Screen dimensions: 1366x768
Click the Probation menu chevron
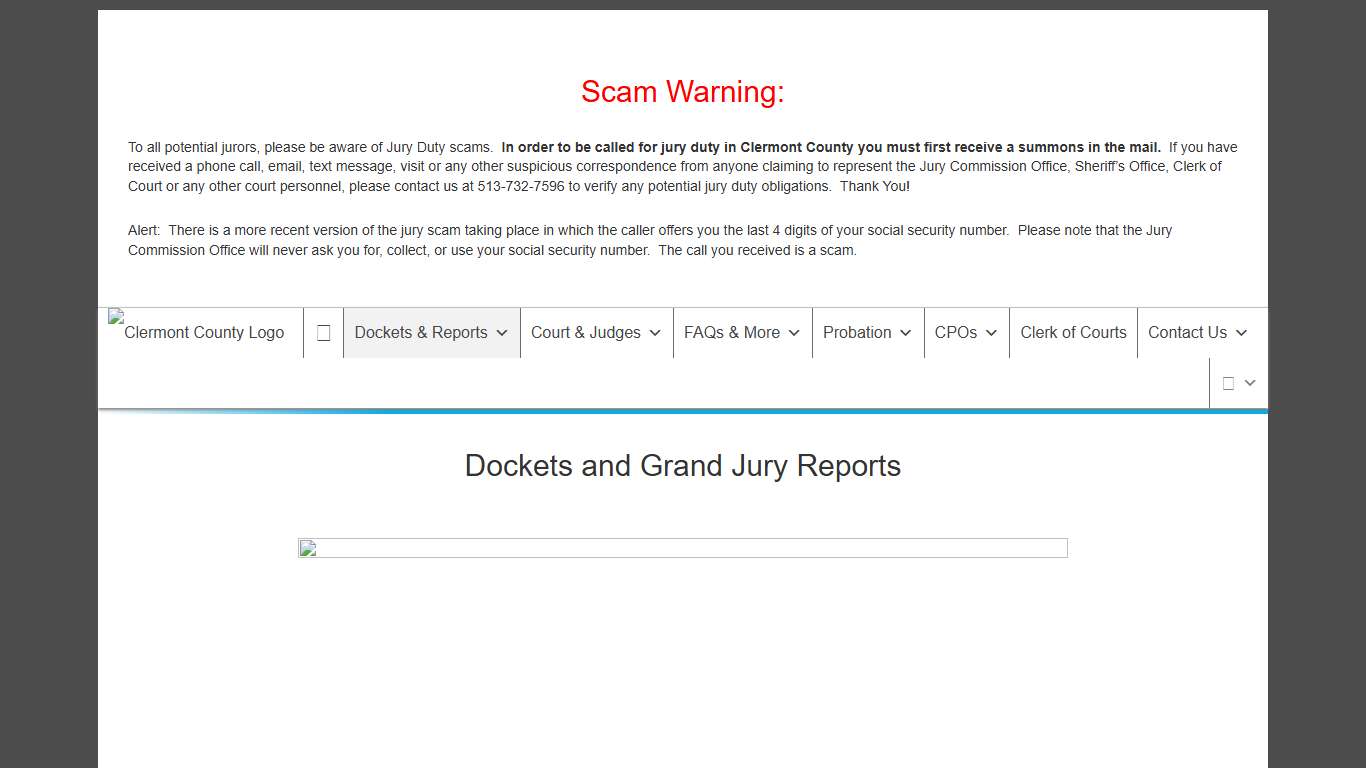click(906, 333)
